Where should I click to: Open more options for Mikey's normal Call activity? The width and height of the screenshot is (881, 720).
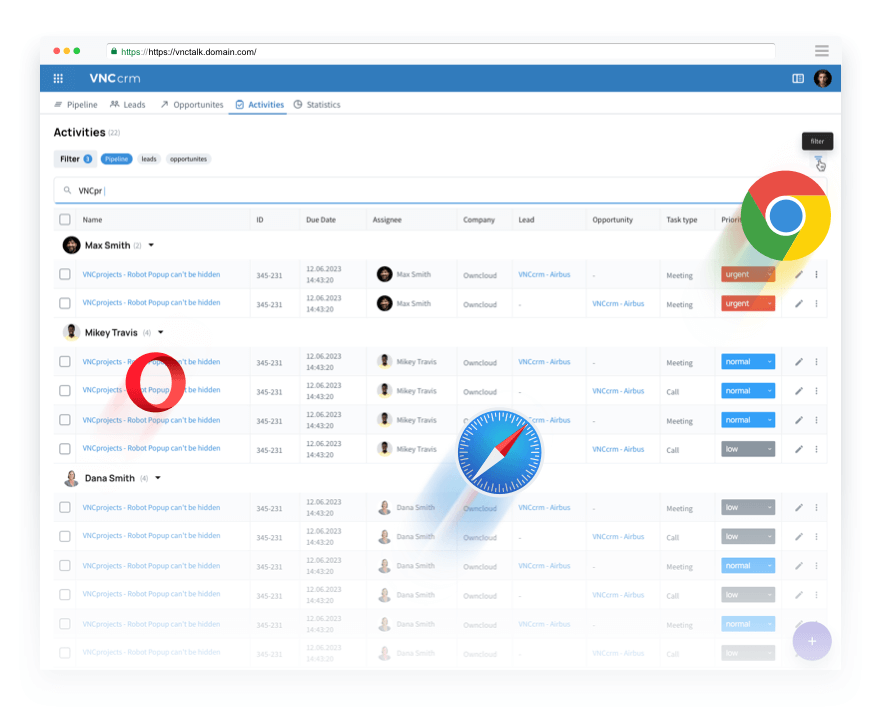816,391
